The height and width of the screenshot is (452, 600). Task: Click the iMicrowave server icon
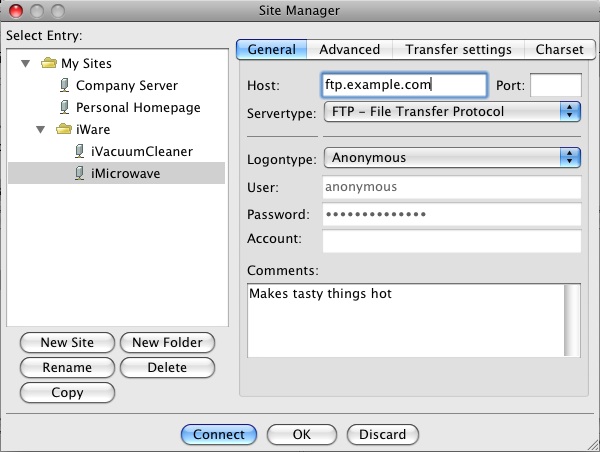pyautogui.click(x=80, y=173)
